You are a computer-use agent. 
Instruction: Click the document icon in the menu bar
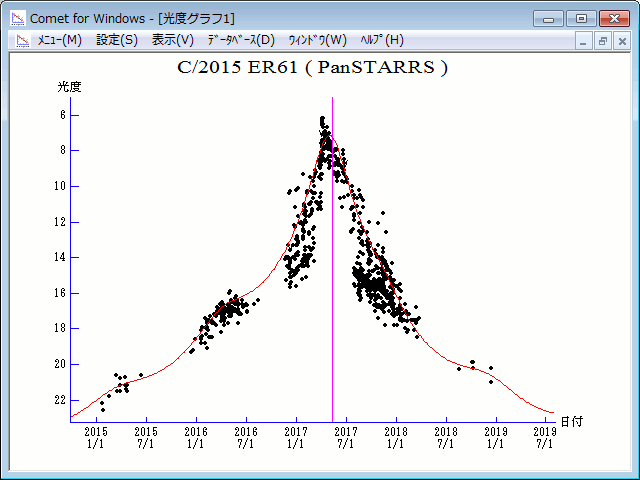tap(23, 40)
